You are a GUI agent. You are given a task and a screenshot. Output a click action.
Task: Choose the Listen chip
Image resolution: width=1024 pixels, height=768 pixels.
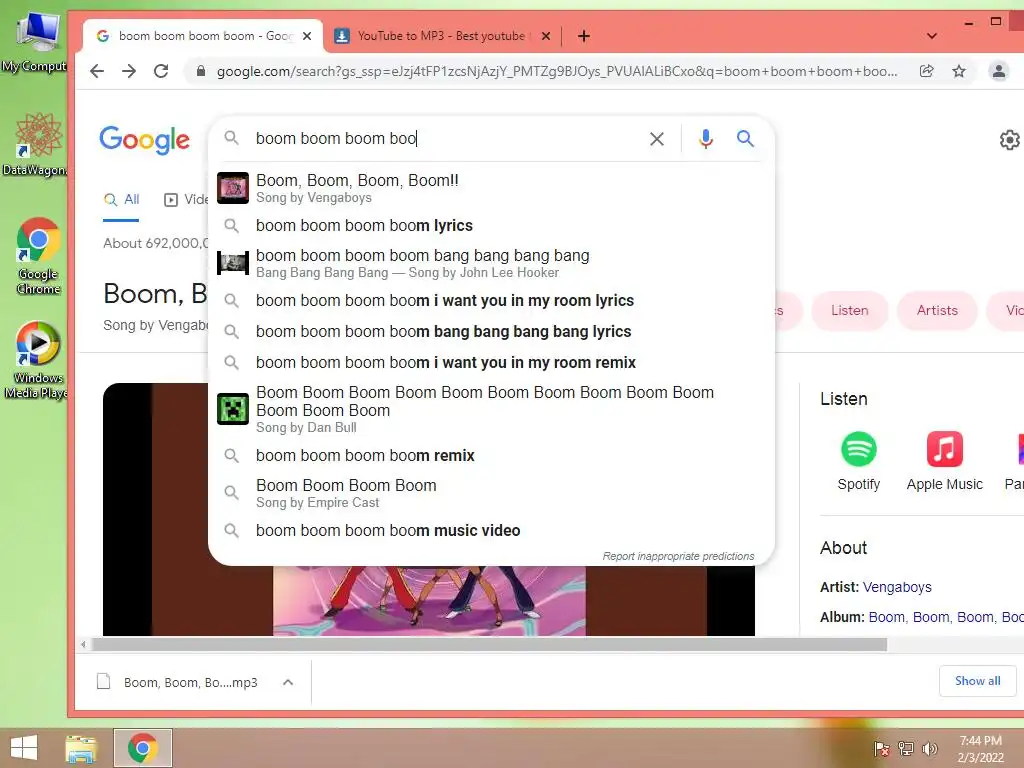point(850,311)
